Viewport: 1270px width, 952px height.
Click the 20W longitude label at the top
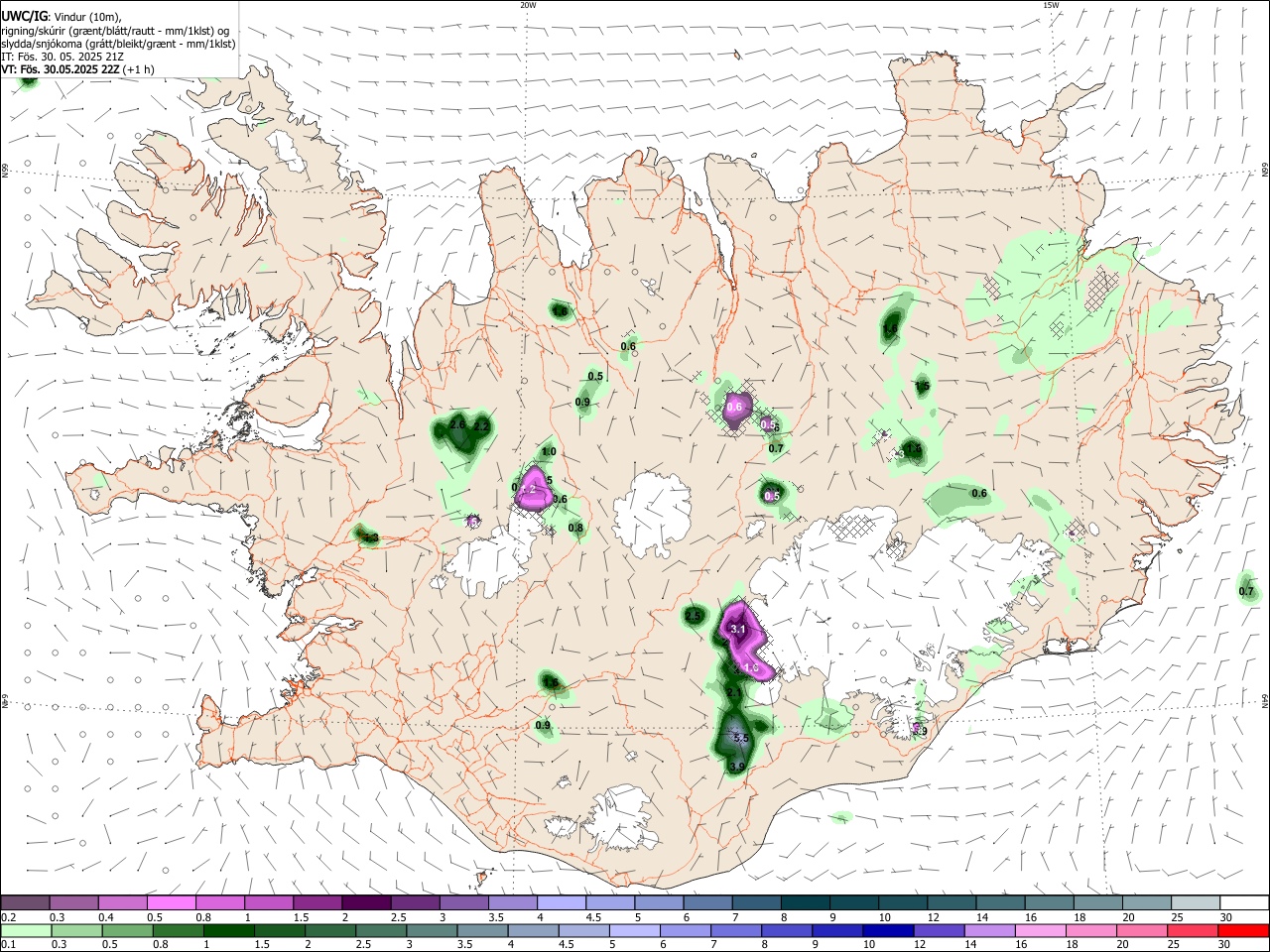[528, 5]
